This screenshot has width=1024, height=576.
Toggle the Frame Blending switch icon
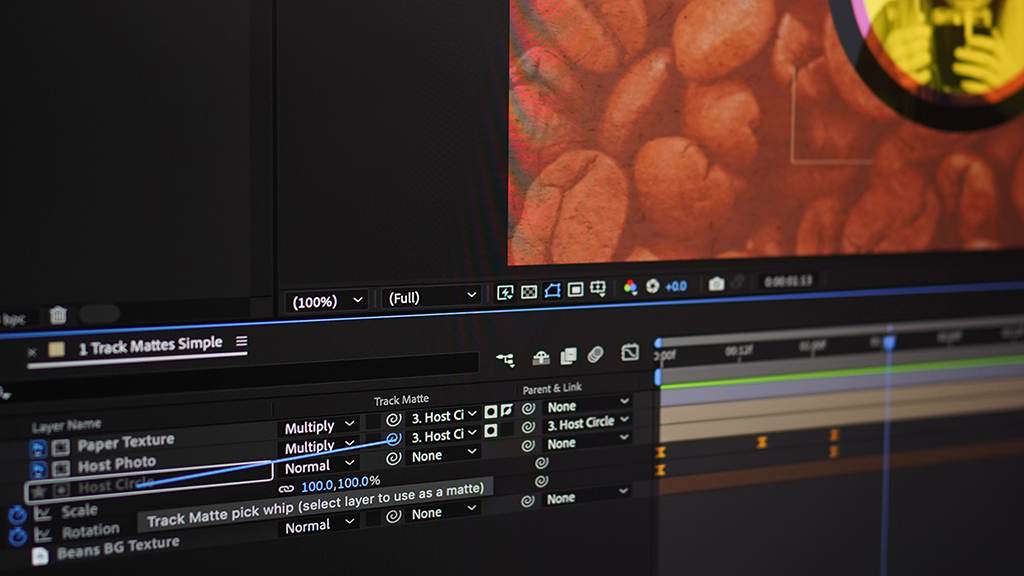tap(569, 355)
